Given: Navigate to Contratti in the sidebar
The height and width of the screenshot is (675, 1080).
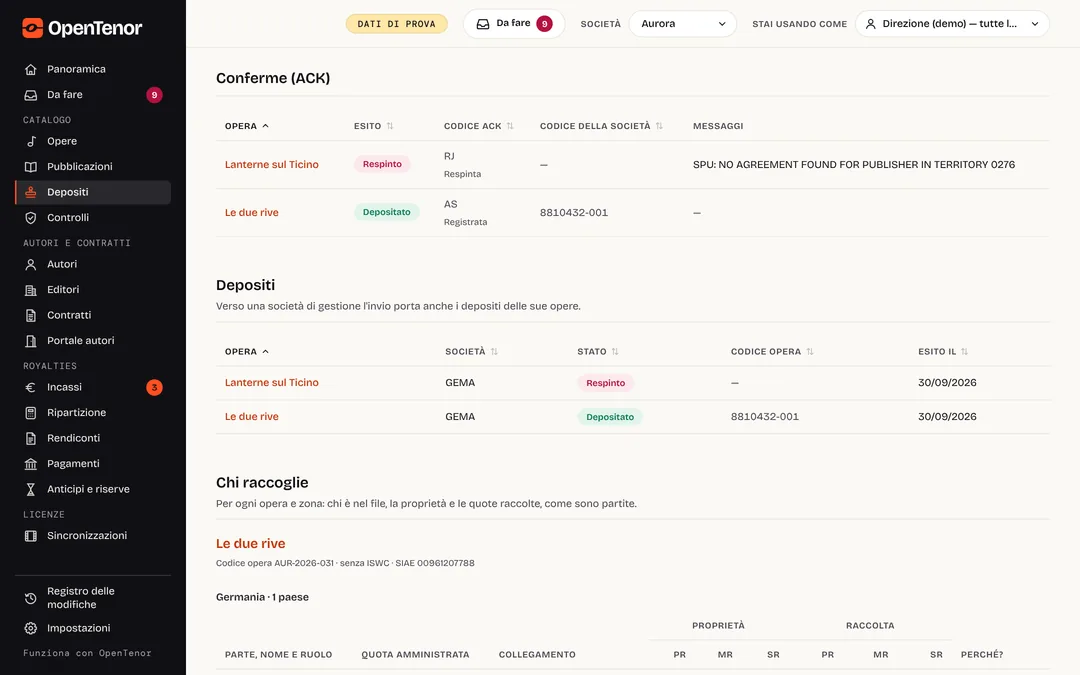Looking at the screenshot, I should [93, 315].
